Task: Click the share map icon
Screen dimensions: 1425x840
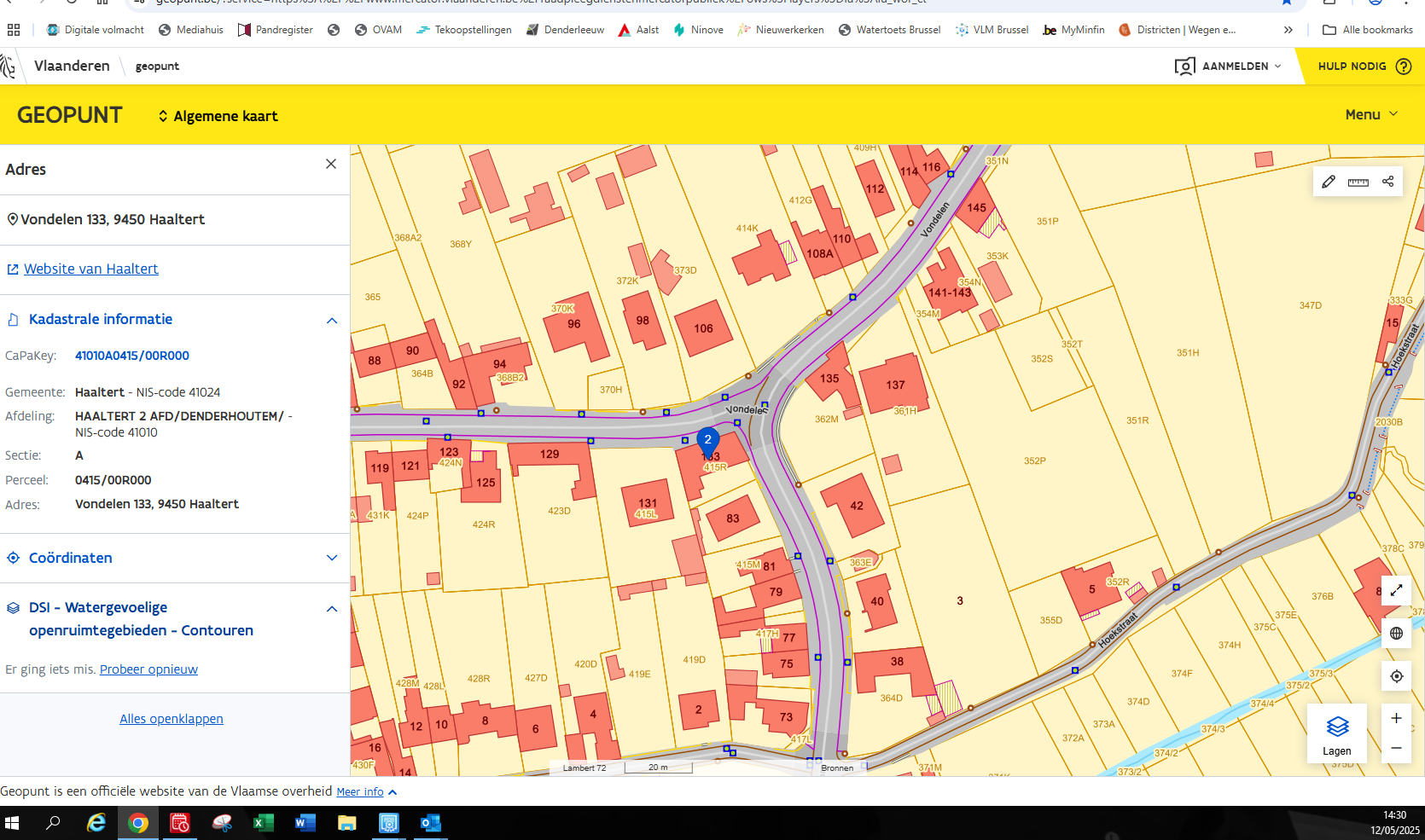Action: coord(1388,182)
